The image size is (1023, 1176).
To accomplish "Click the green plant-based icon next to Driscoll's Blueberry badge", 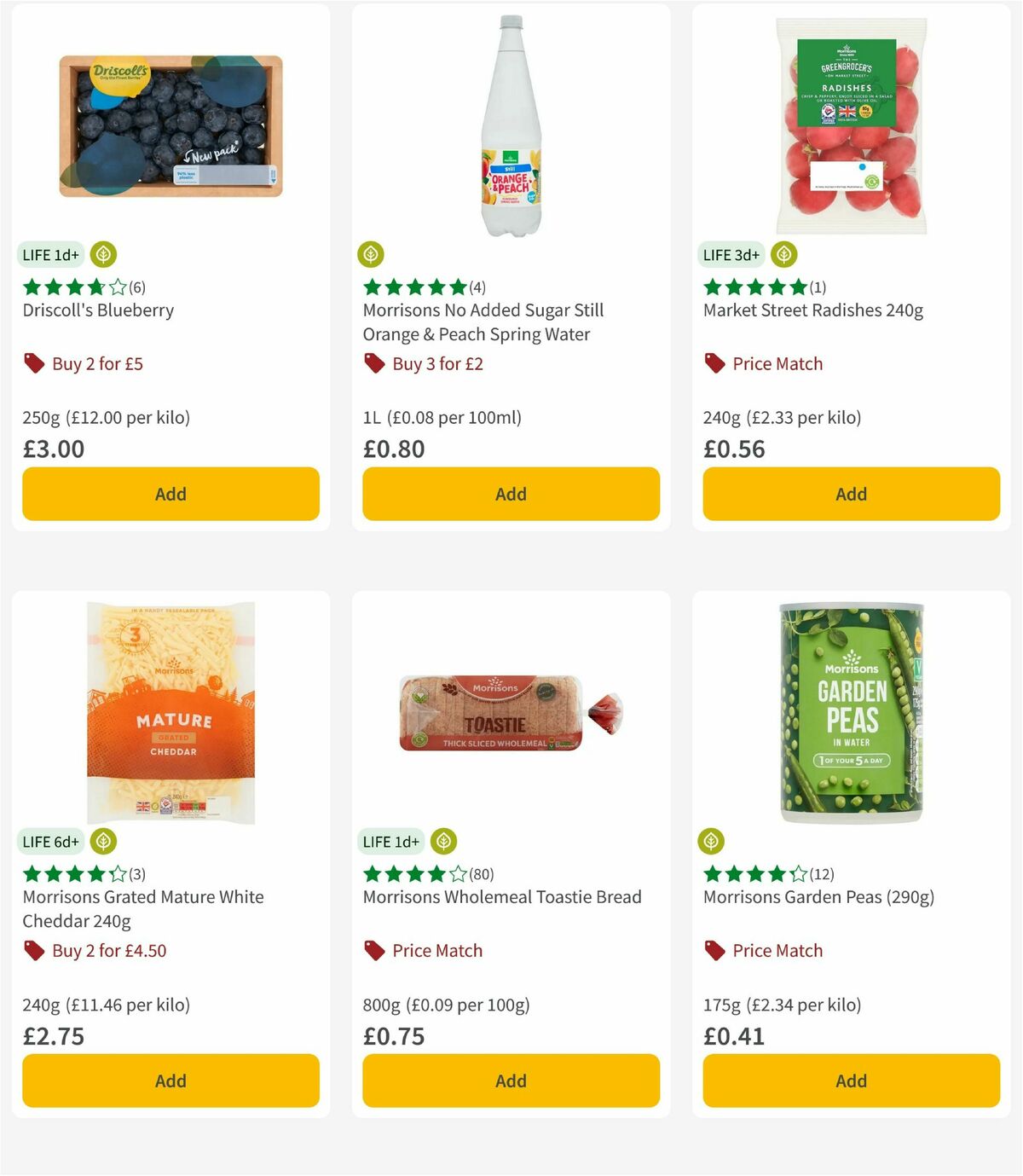I will click(x=105, y=254).
